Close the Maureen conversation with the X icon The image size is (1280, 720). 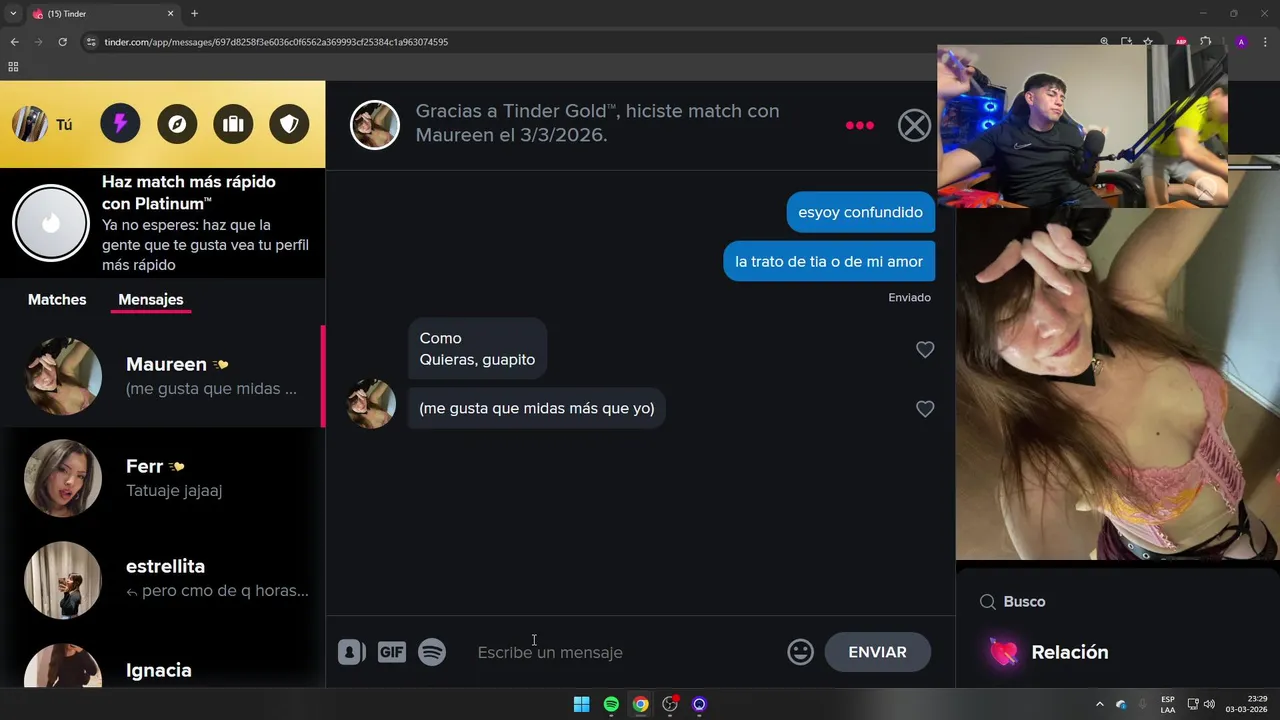pos(914,125)
